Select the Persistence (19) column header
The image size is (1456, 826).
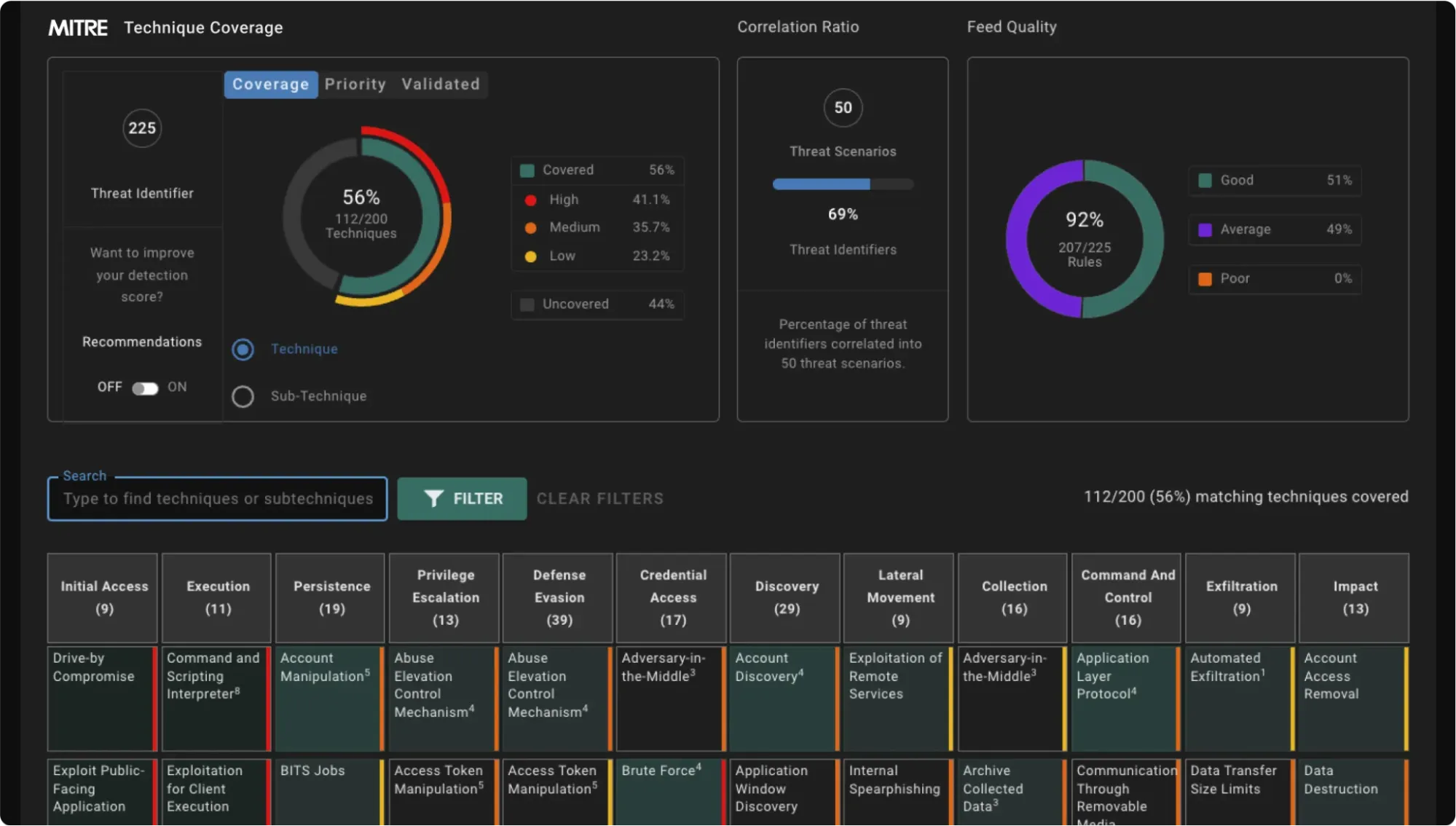tap(331, 598)
